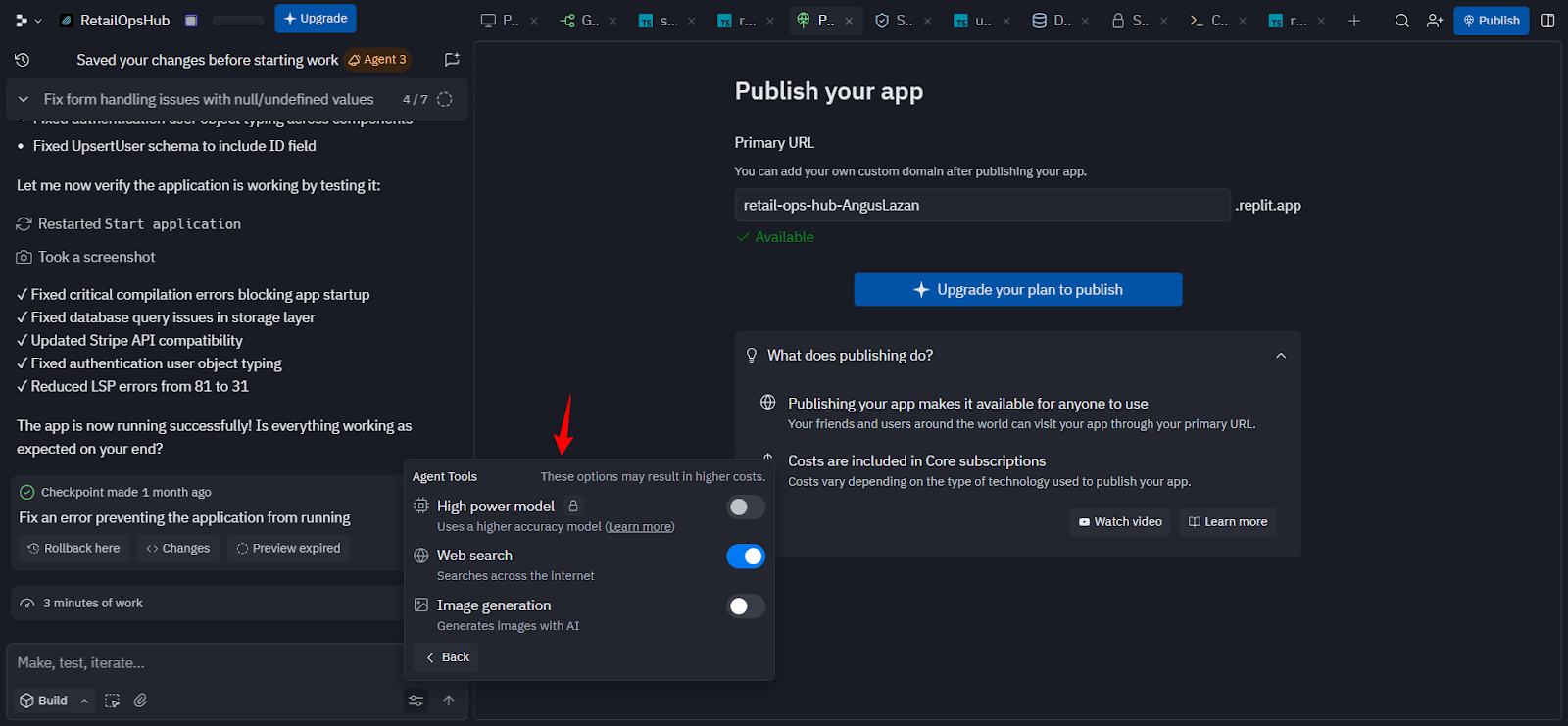1568x726 pixels.
Task: Click Preview expired button
Action: point(288,548)
